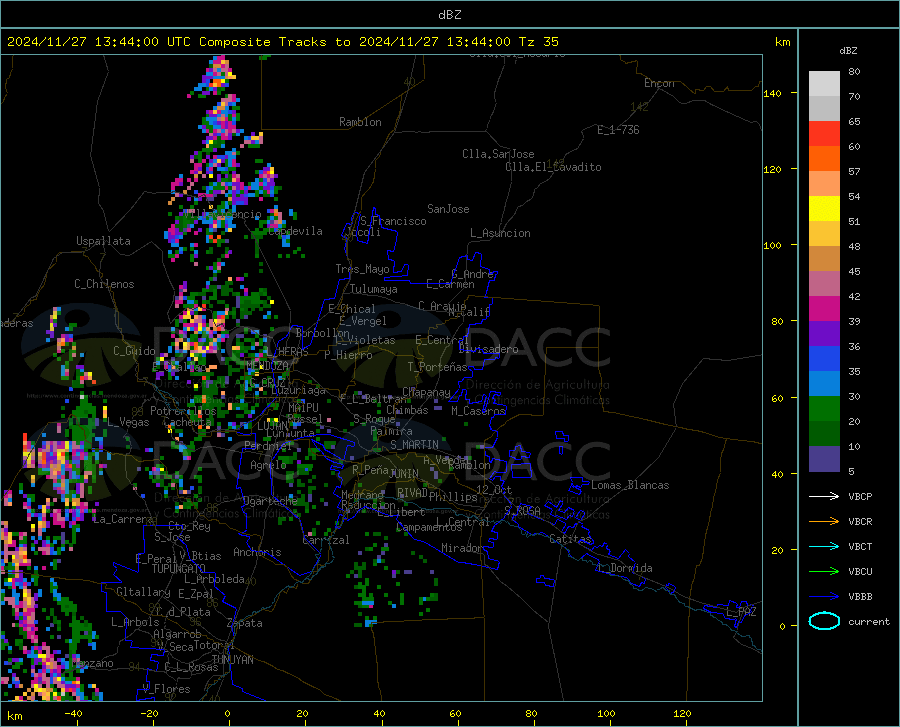
Task: Click the Uspallata town label
Action: pos(103,241)
